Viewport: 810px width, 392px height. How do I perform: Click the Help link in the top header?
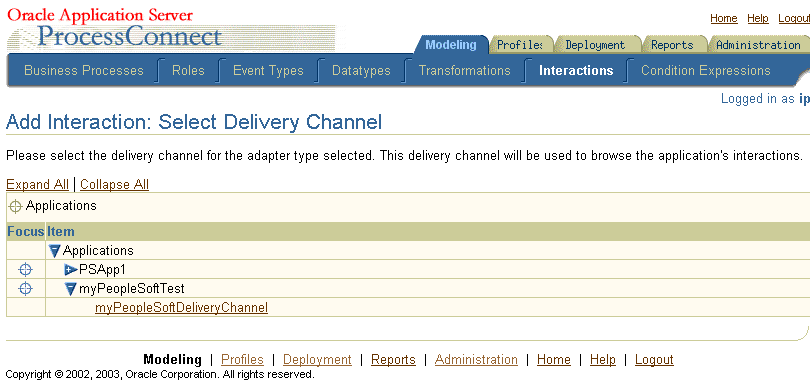(x=758, y=19)
